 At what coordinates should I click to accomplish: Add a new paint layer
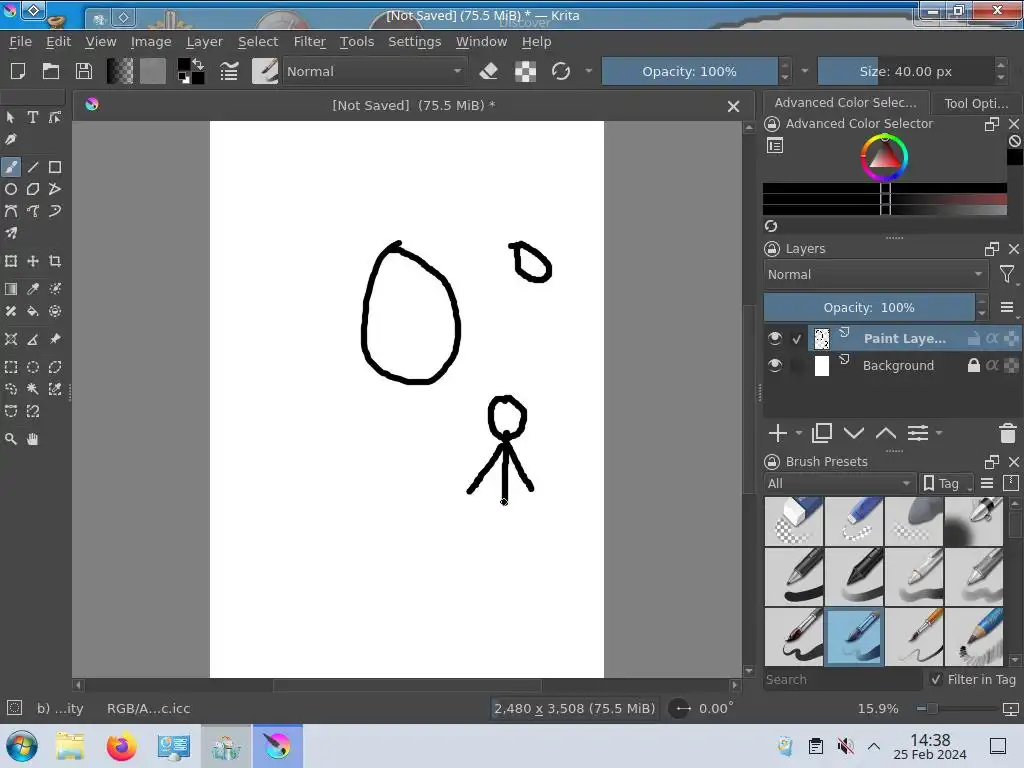(777, 433)
